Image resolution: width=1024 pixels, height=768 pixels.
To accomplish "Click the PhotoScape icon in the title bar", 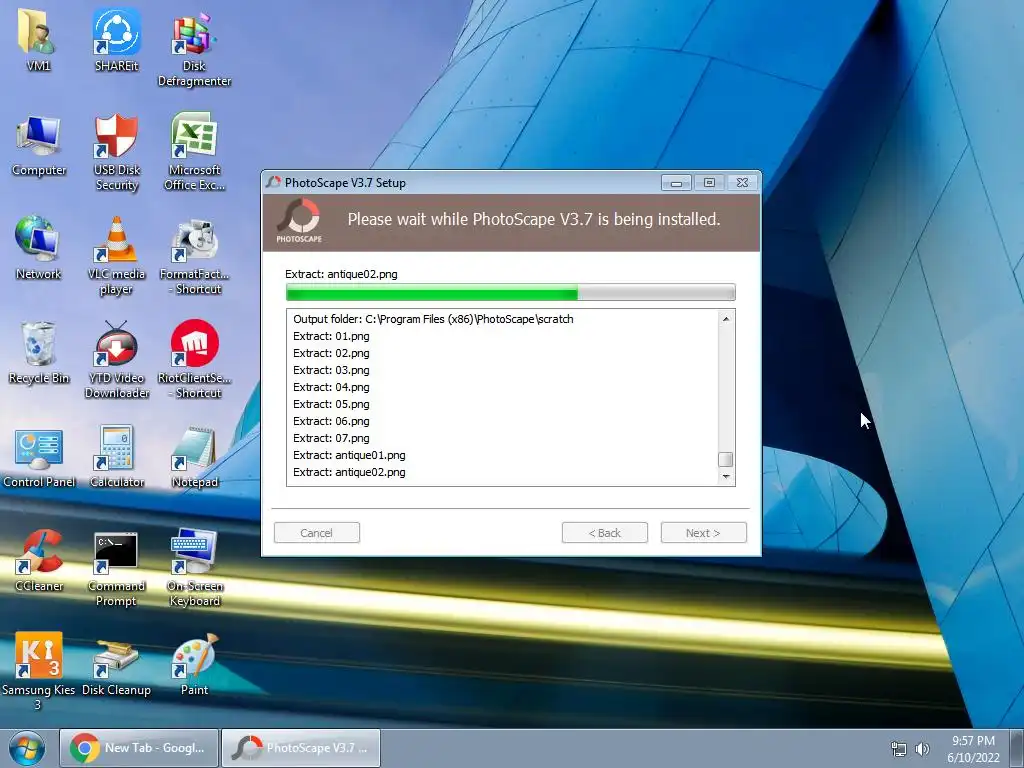I will point(273,182).
